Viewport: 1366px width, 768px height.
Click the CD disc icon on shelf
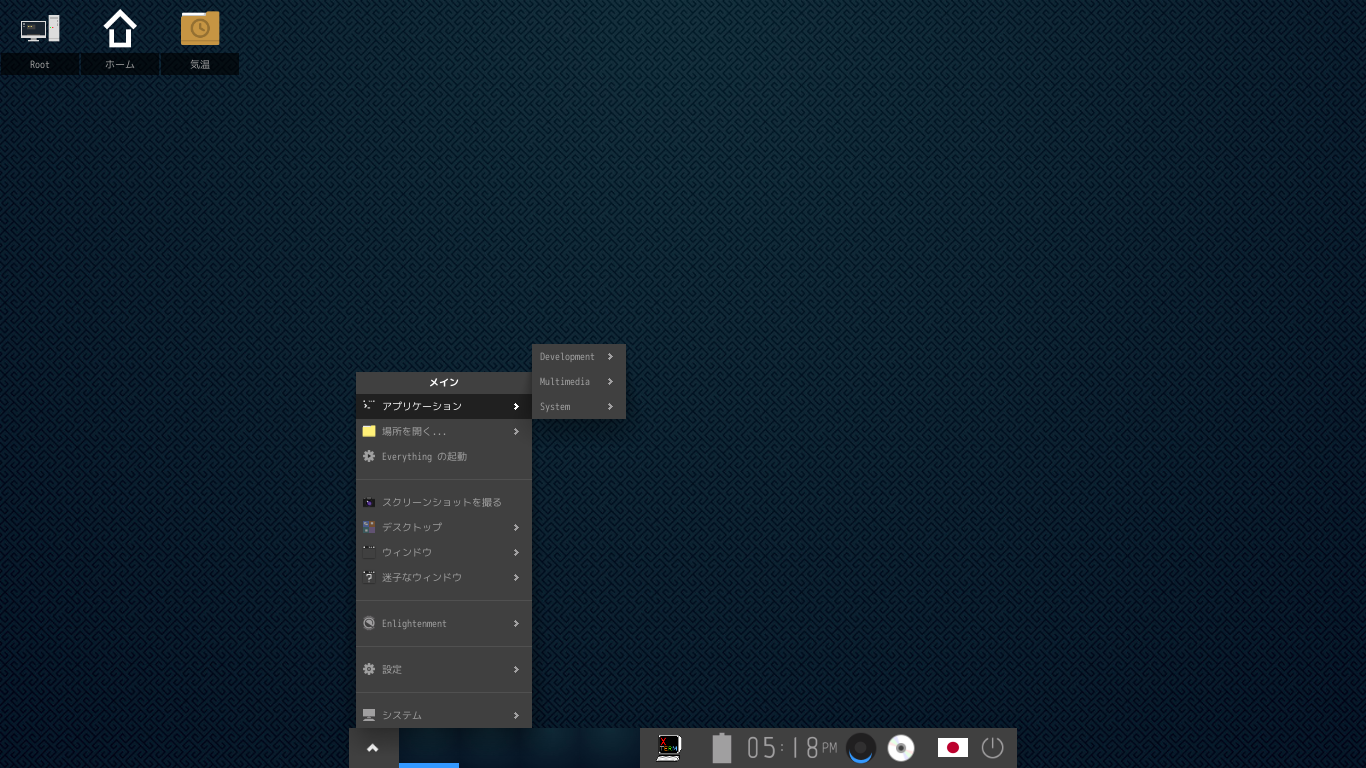click(901, 748)
